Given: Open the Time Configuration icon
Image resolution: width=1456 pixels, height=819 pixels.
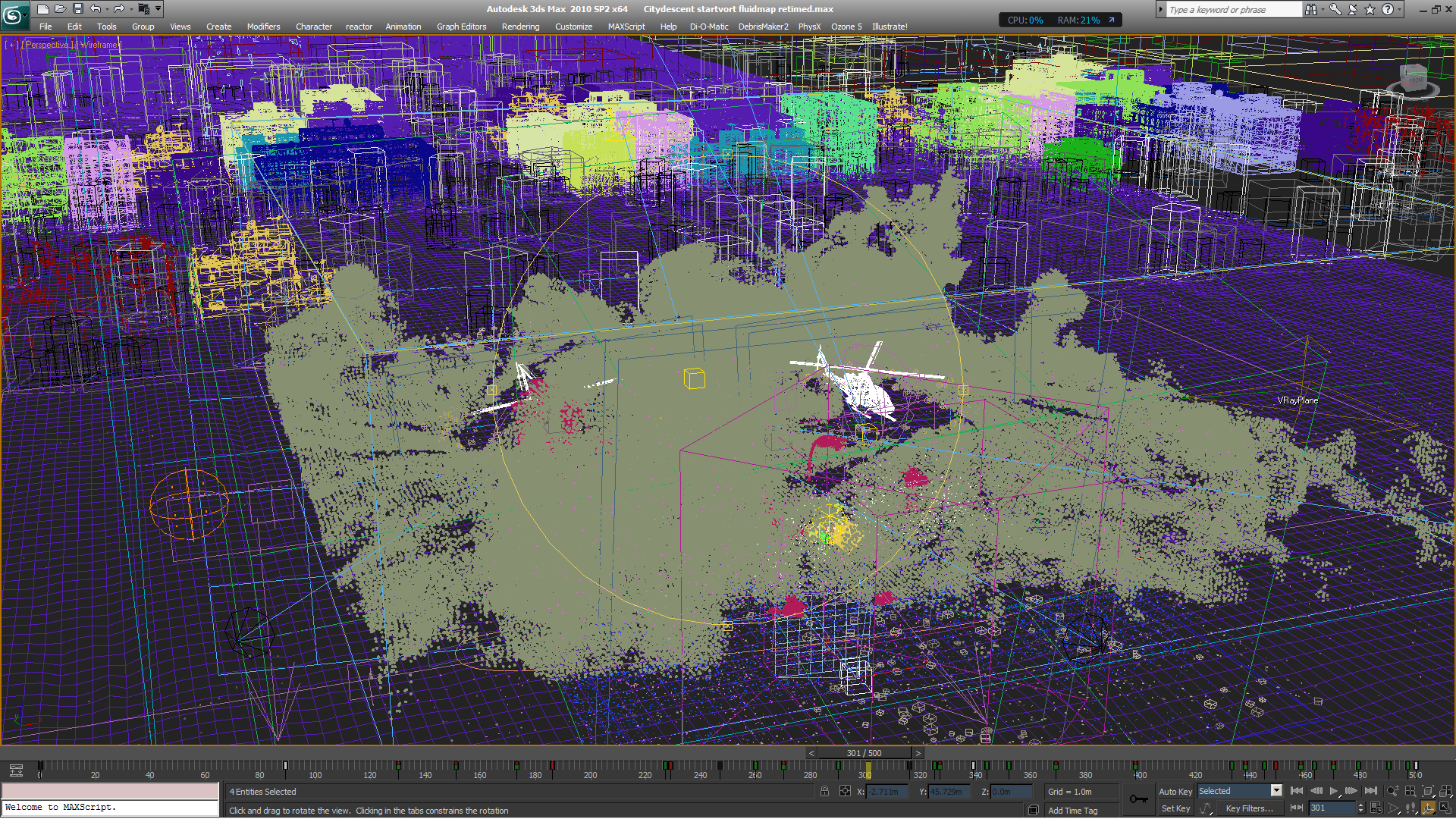Looking at the screenshot, I should point(1376,808).
